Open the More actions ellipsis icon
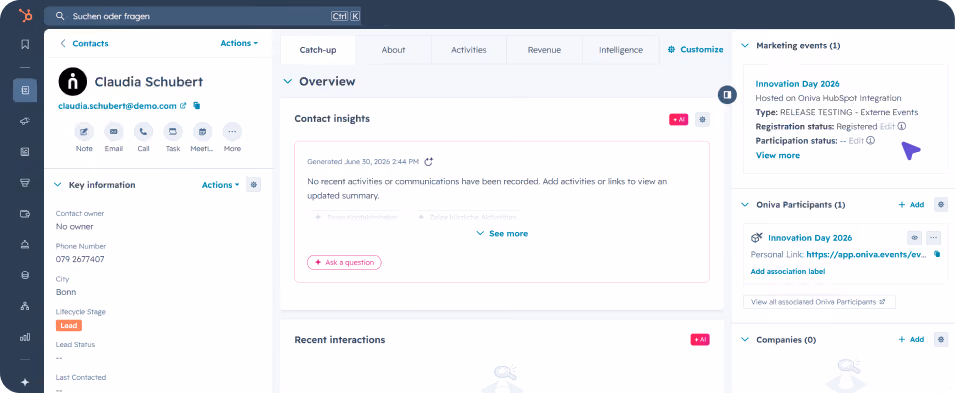955x393 pixels. click(232, 132)
